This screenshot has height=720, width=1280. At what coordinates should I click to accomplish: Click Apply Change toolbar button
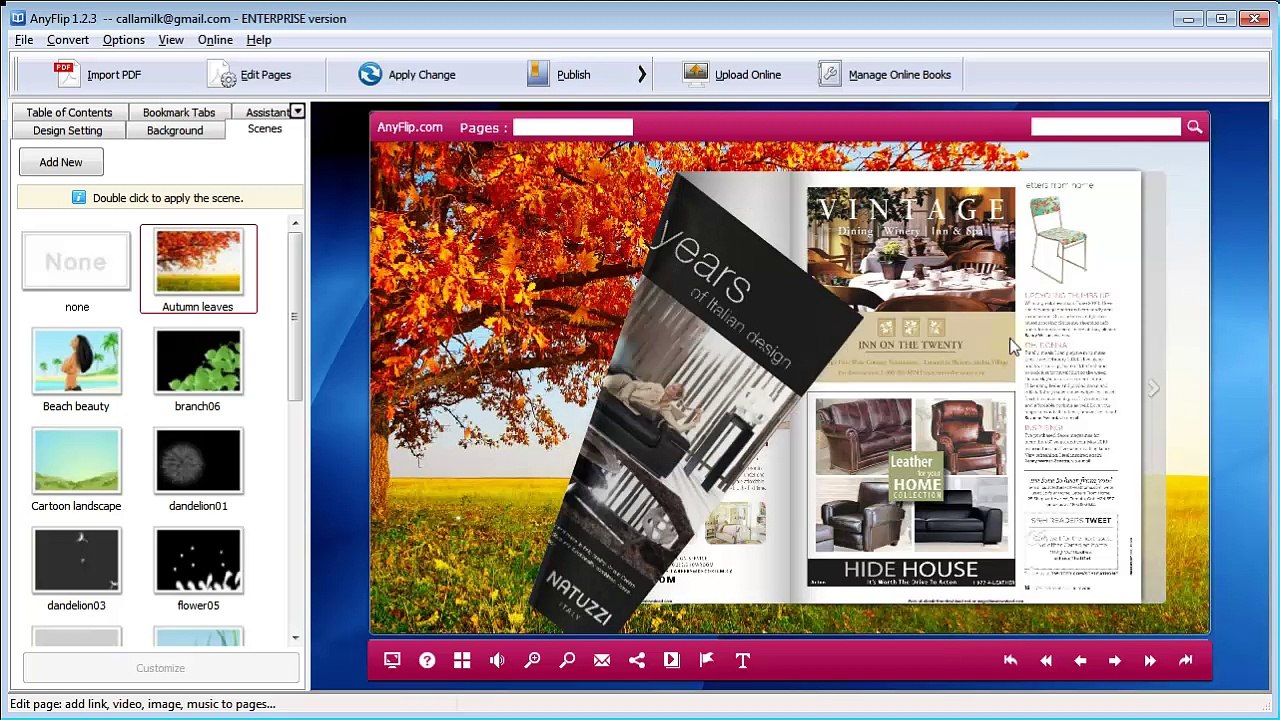[x=407, y=75]
